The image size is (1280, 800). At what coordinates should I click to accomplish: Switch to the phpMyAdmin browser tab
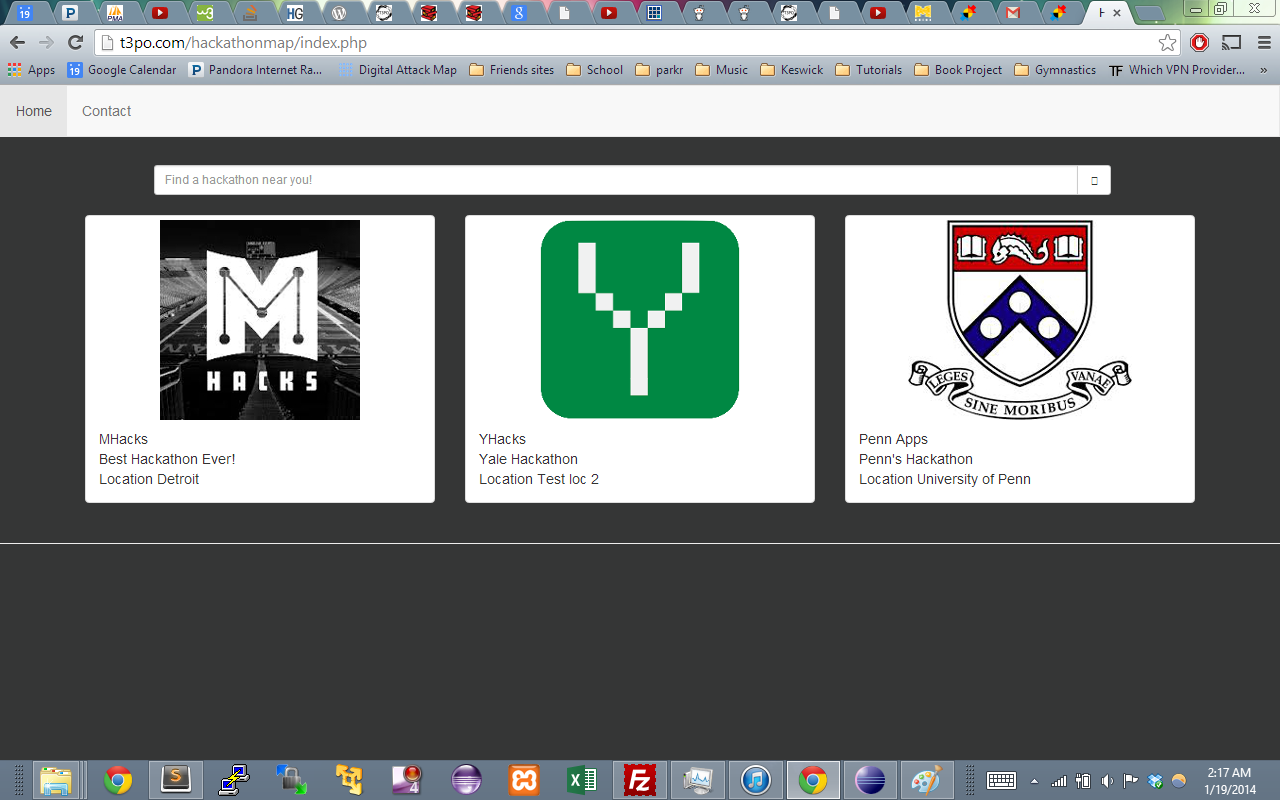tap(115, 13)
